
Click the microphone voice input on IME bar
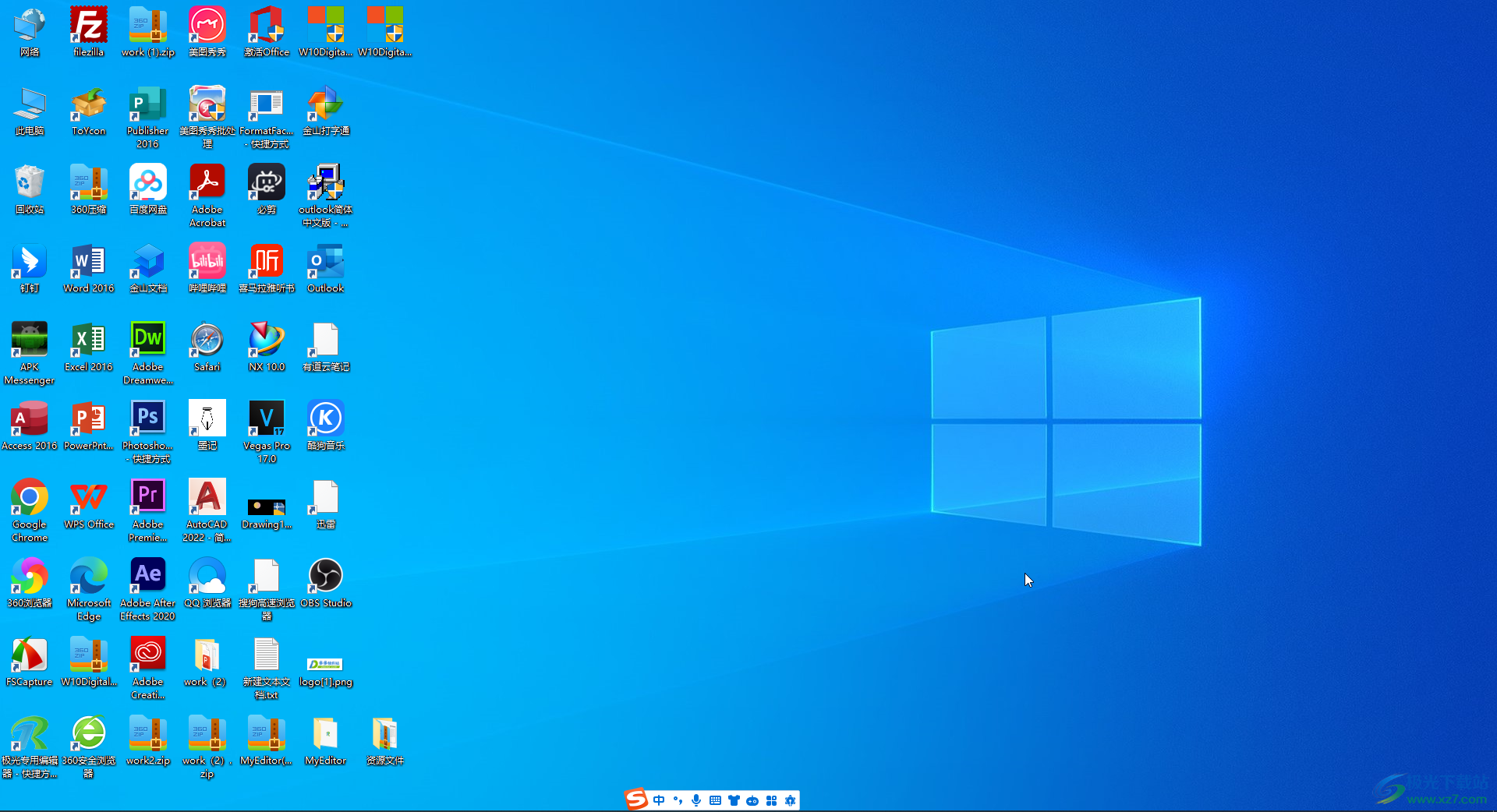click(696, 800)
